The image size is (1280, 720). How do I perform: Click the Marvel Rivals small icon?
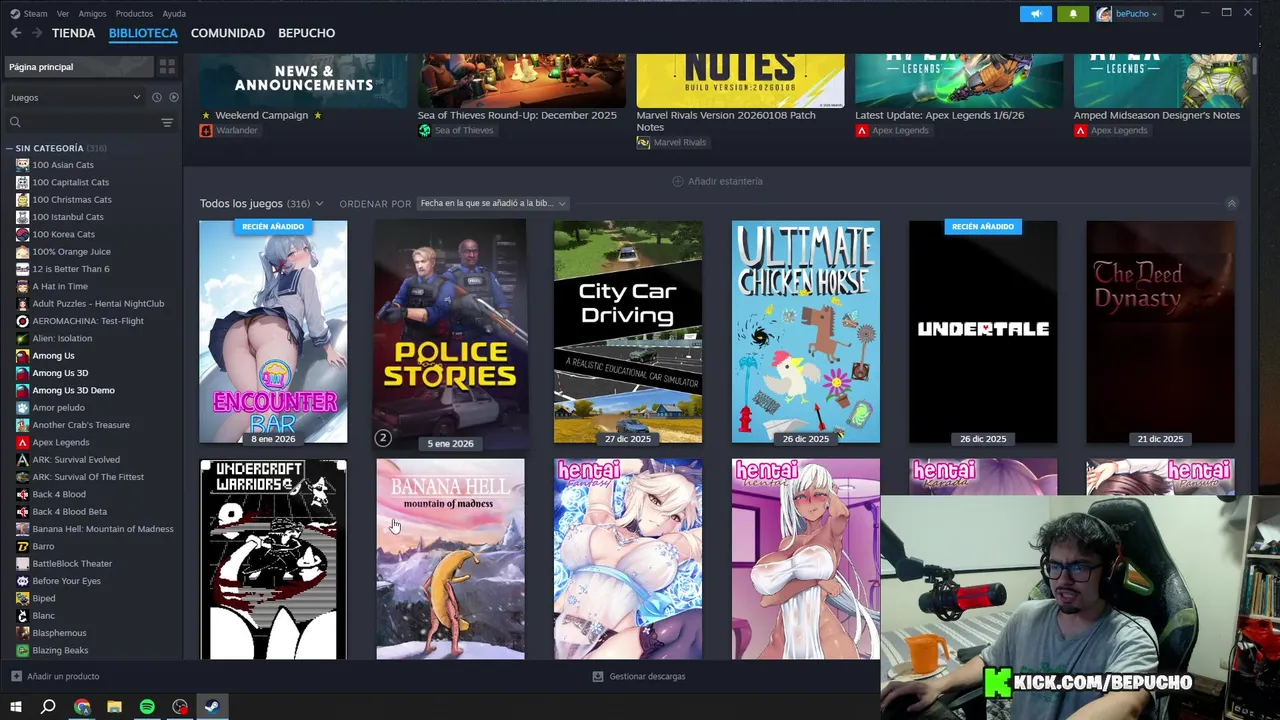click(643, 142)
